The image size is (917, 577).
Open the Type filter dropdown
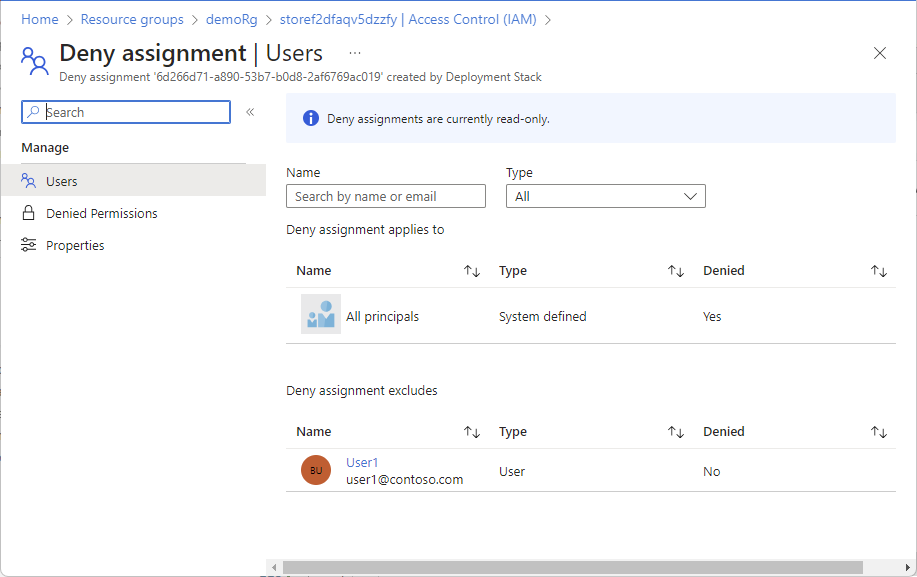605,196
